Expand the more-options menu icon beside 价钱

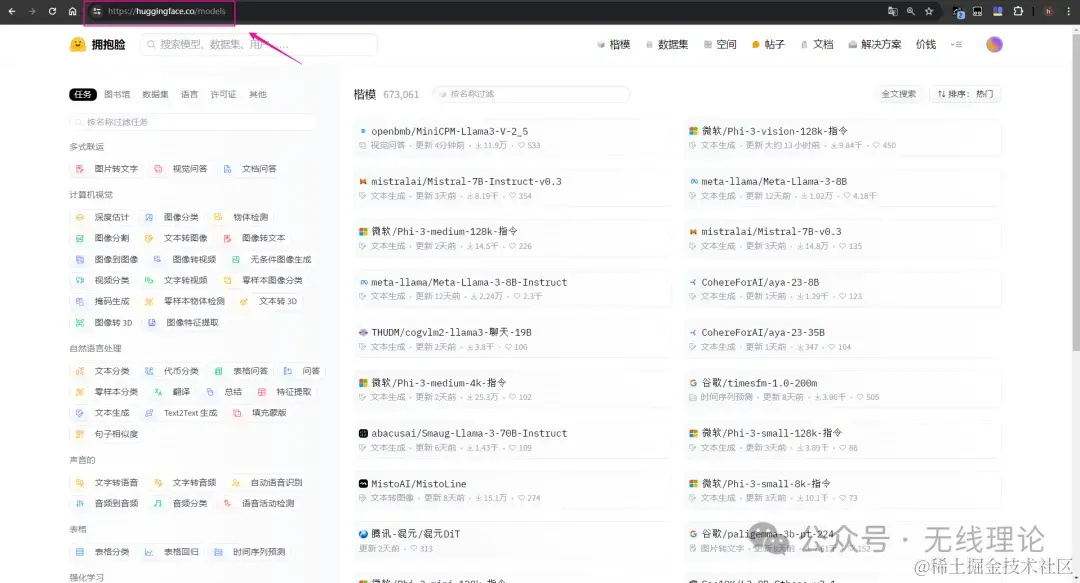coord(956,45)
